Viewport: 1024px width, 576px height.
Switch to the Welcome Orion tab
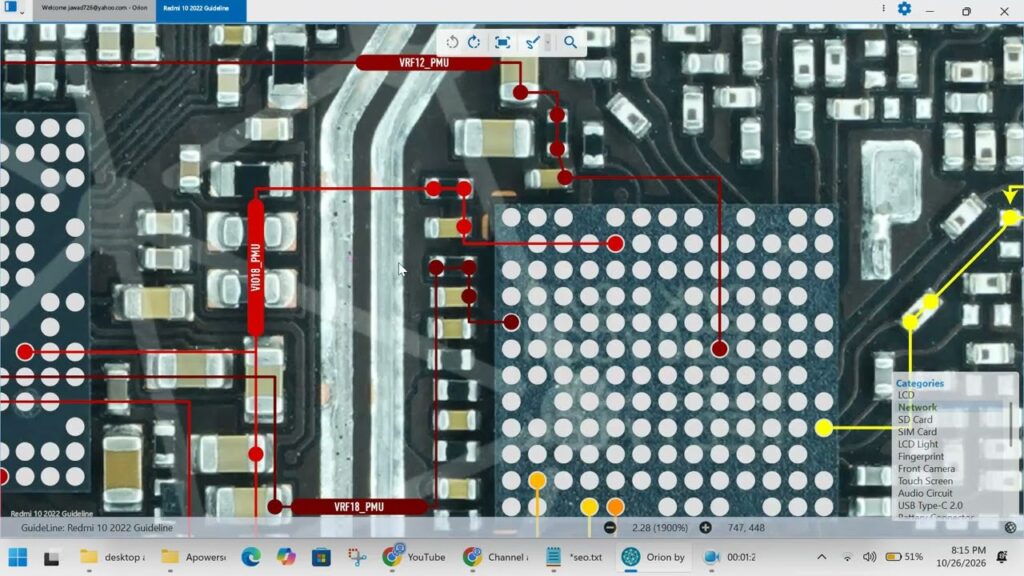coord(94,8)
